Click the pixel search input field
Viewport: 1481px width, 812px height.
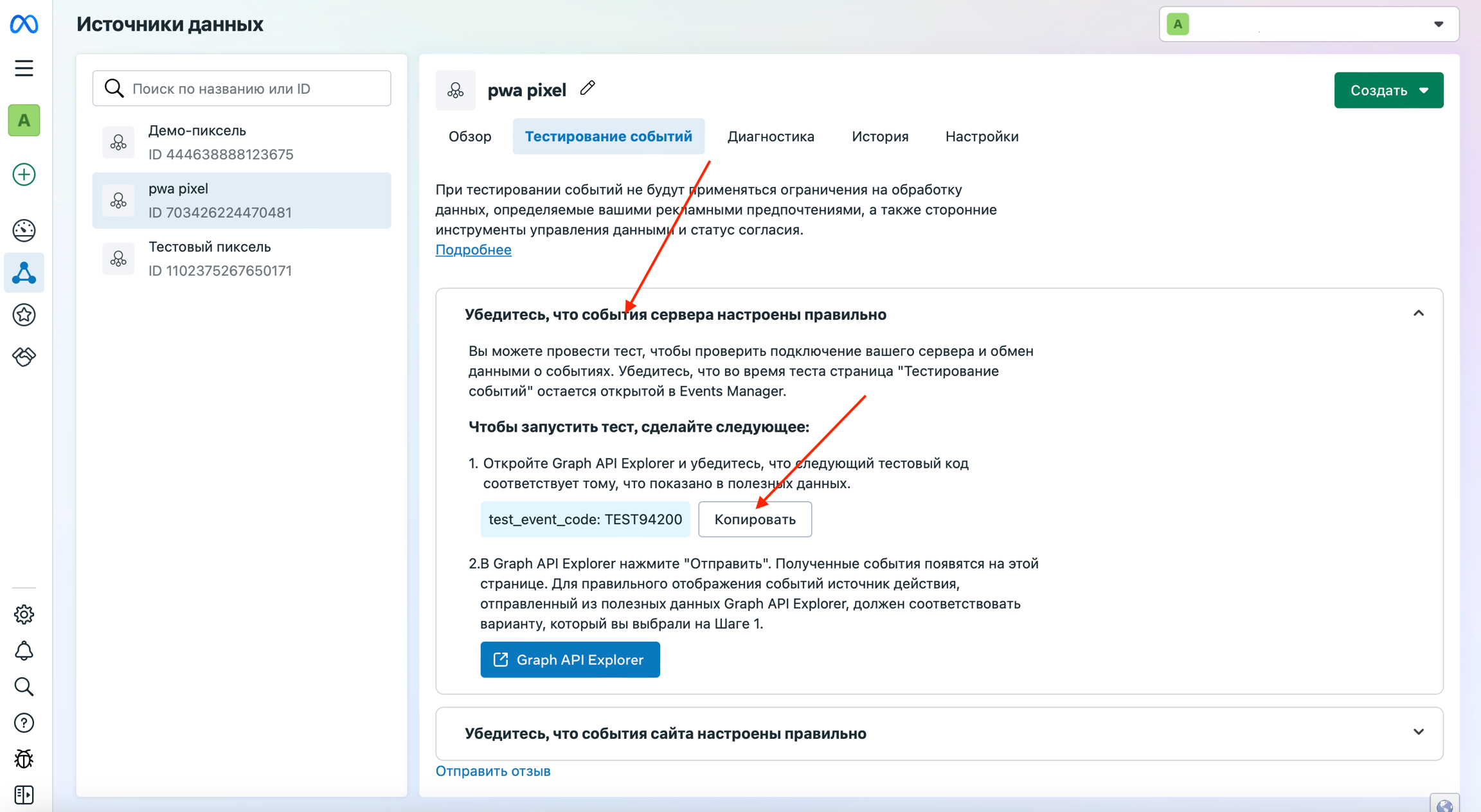[x=242, y=89]
